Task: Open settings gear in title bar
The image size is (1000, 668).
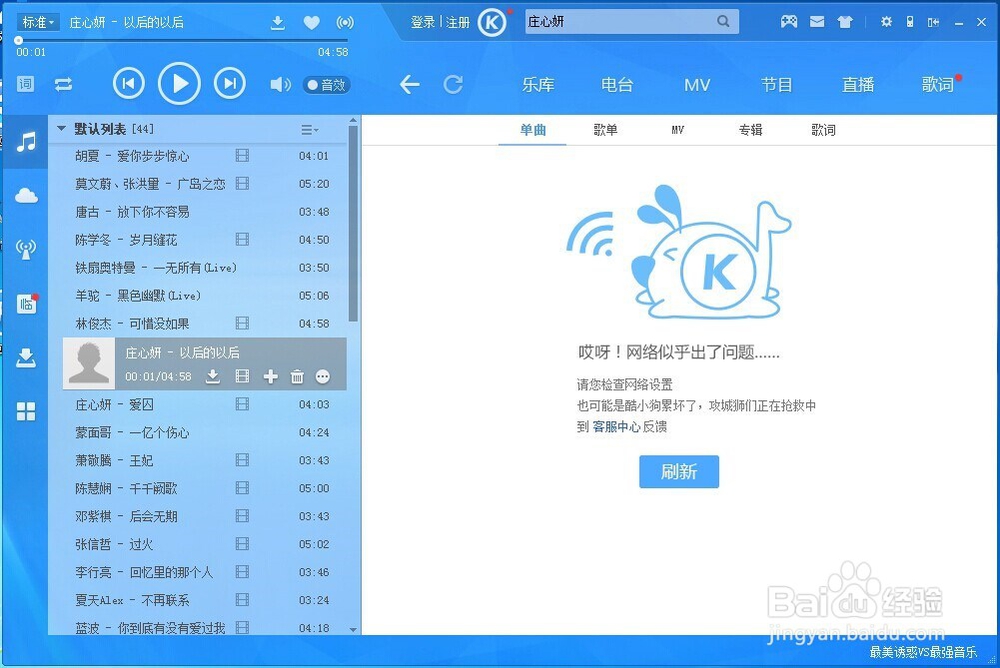Action: [886, 22]
